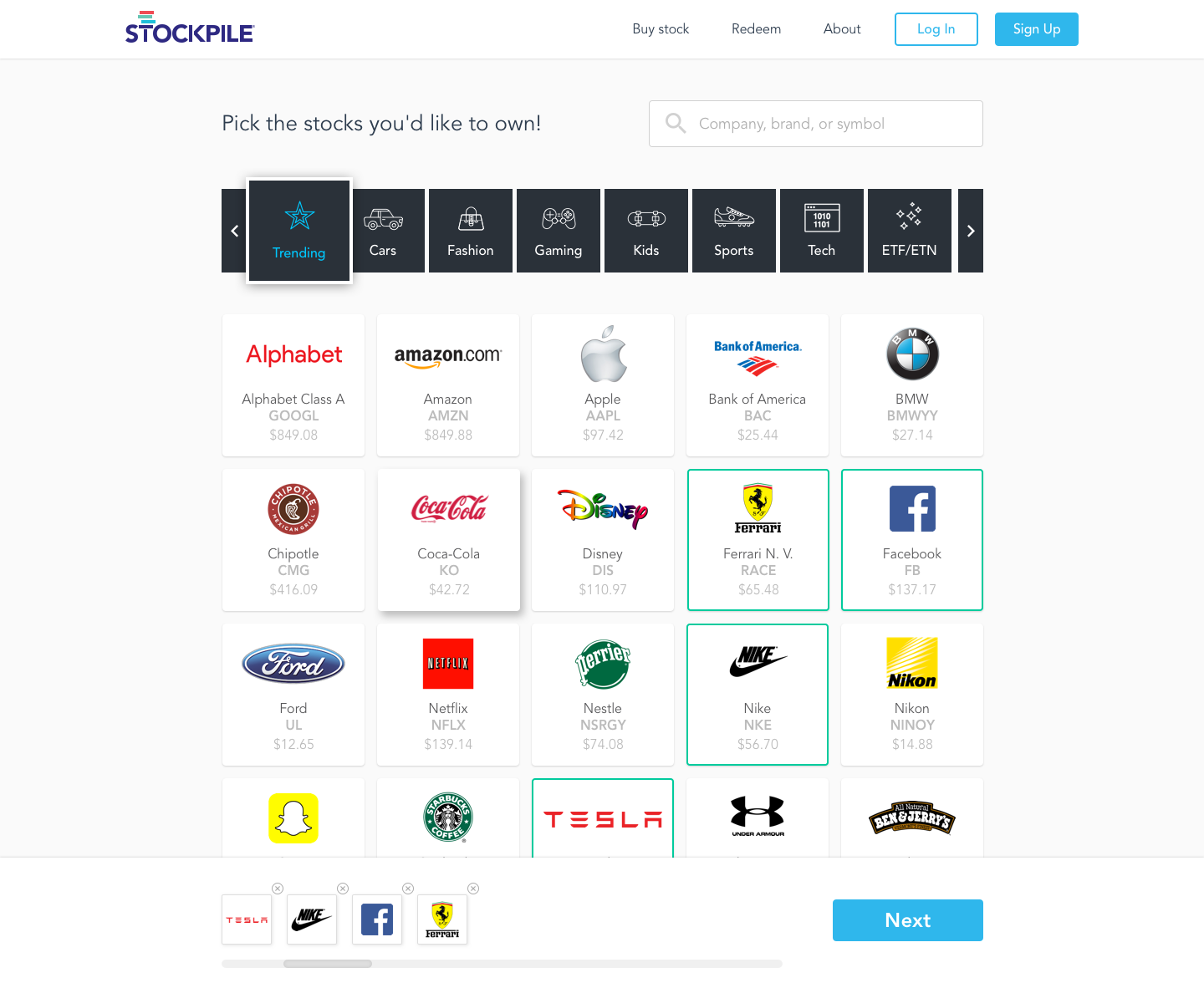
Task: Focus the company, brand, or symbol search field
Action: 816,124
